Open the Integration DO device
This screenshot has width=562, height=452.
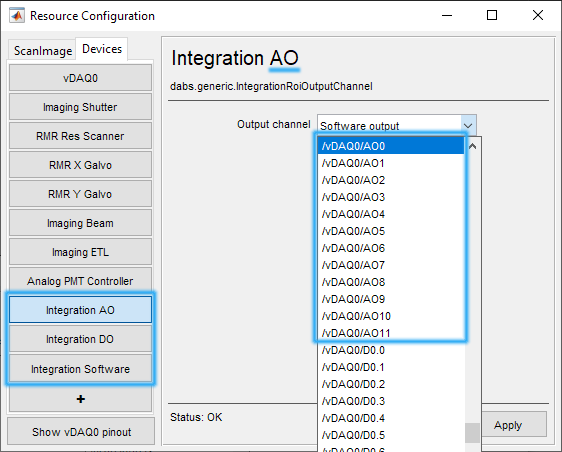[80, 339]
